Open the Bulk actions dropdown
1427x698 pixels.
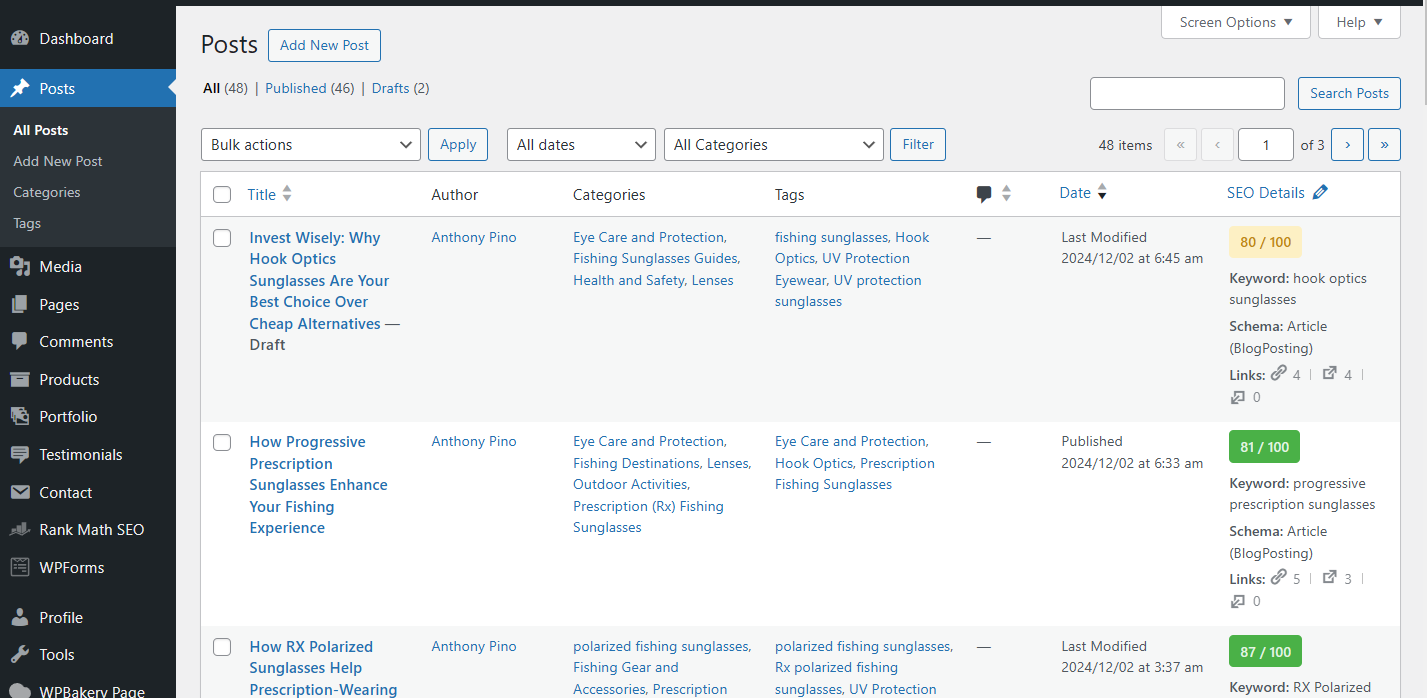tap(311, 145)
